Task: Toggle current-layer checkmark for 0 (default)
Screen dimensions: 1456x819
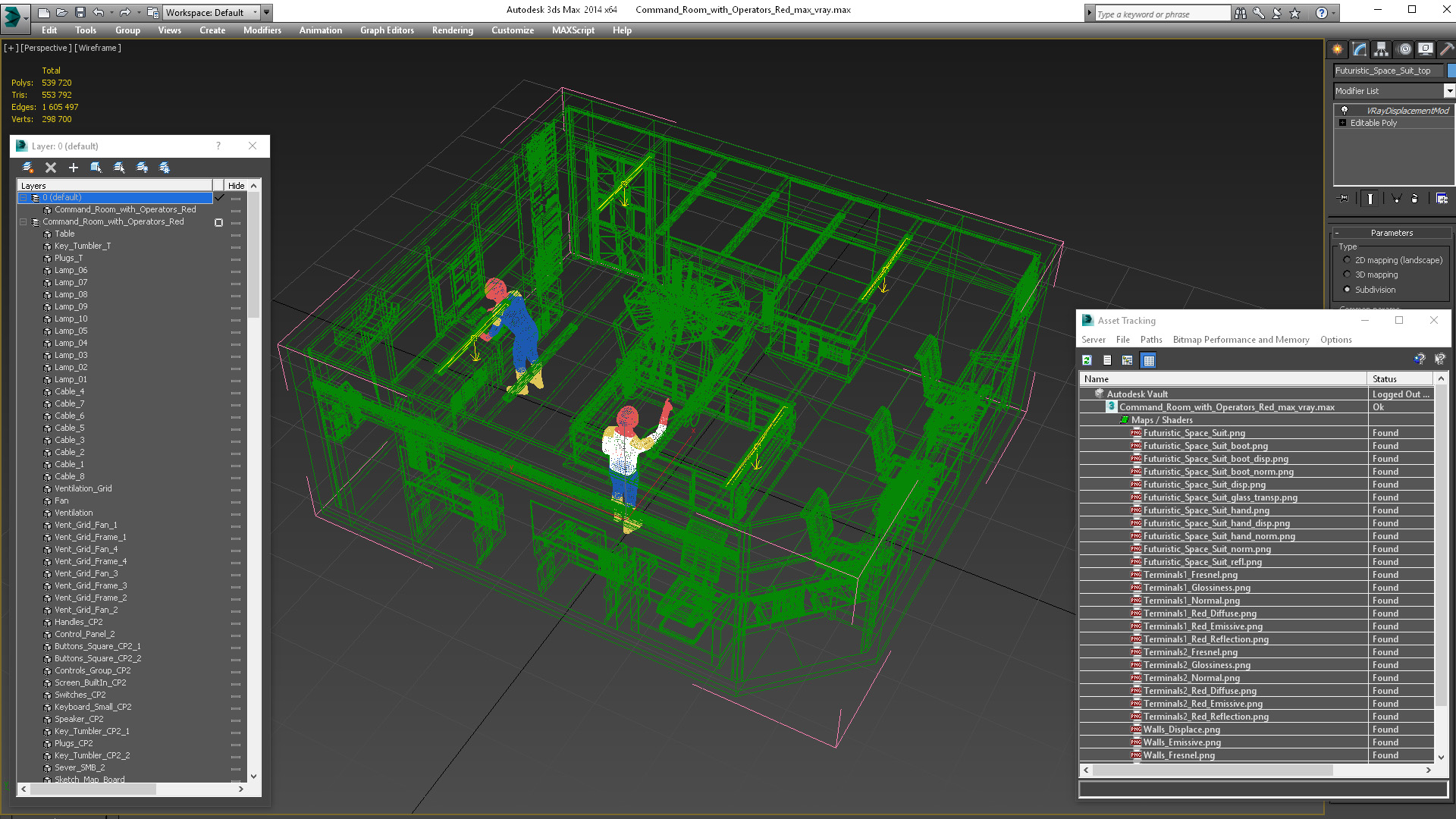Action: 219,197
